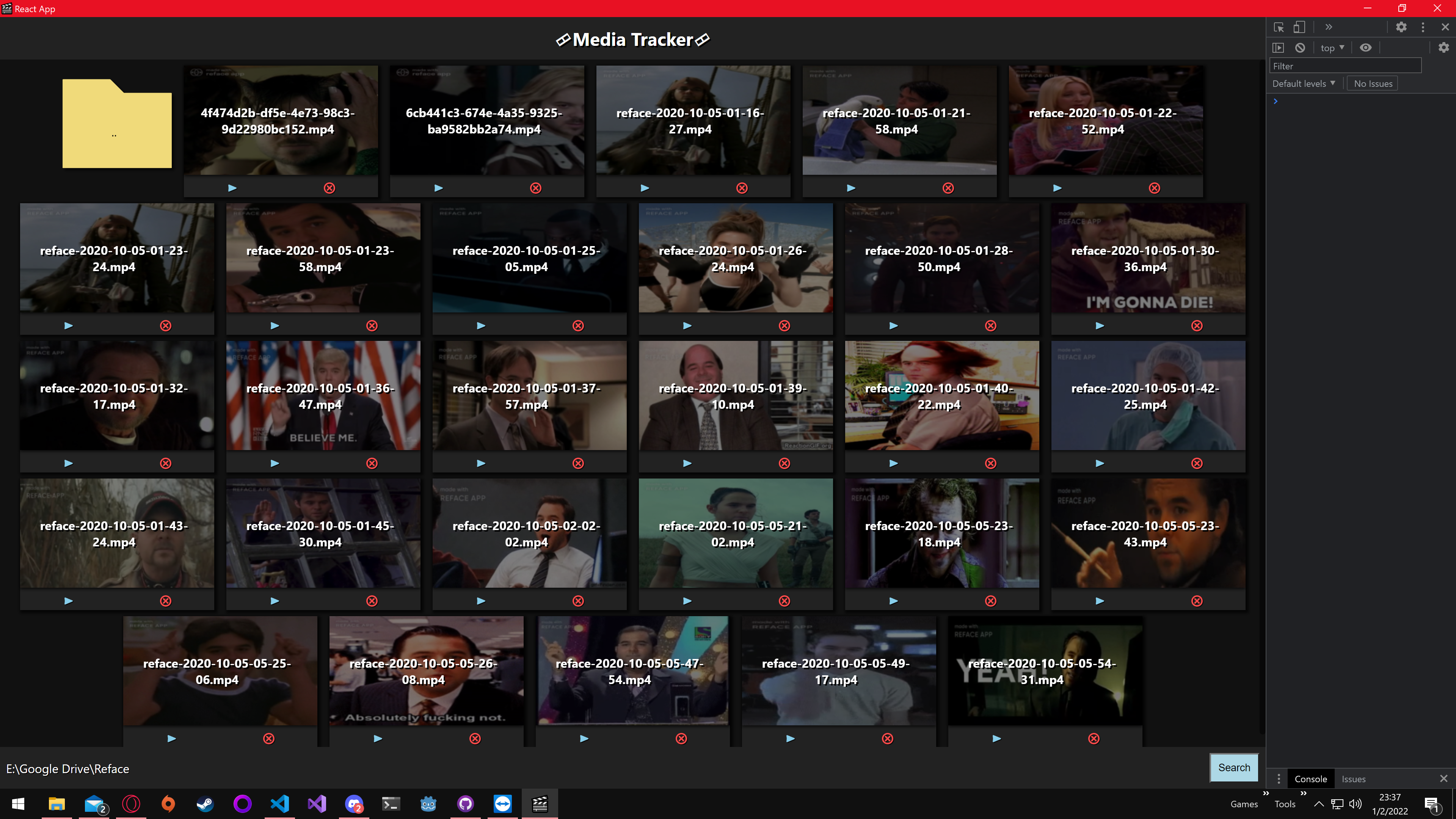
Task: Show hidden system tray icons
Action: coord(1319,804)
